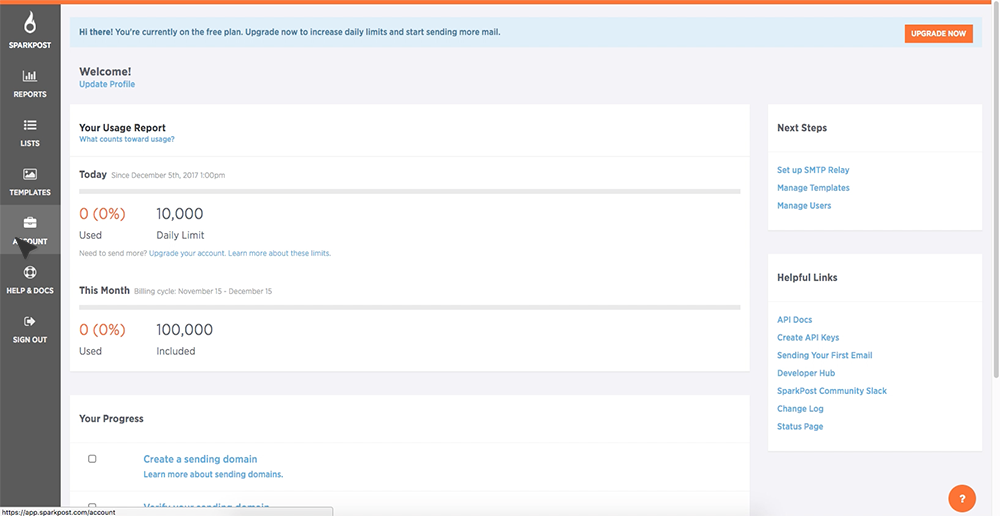Click the page vertical scrollbar
Screen dimensions: 1000x516
[x=995, y=200]
